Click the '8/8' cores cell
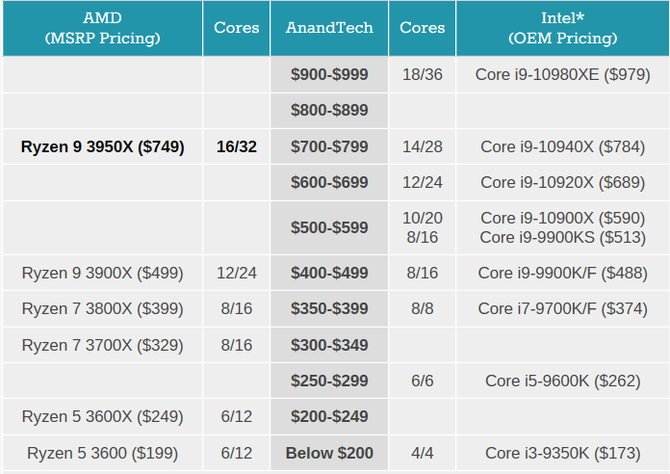 (x=422, y=309)
